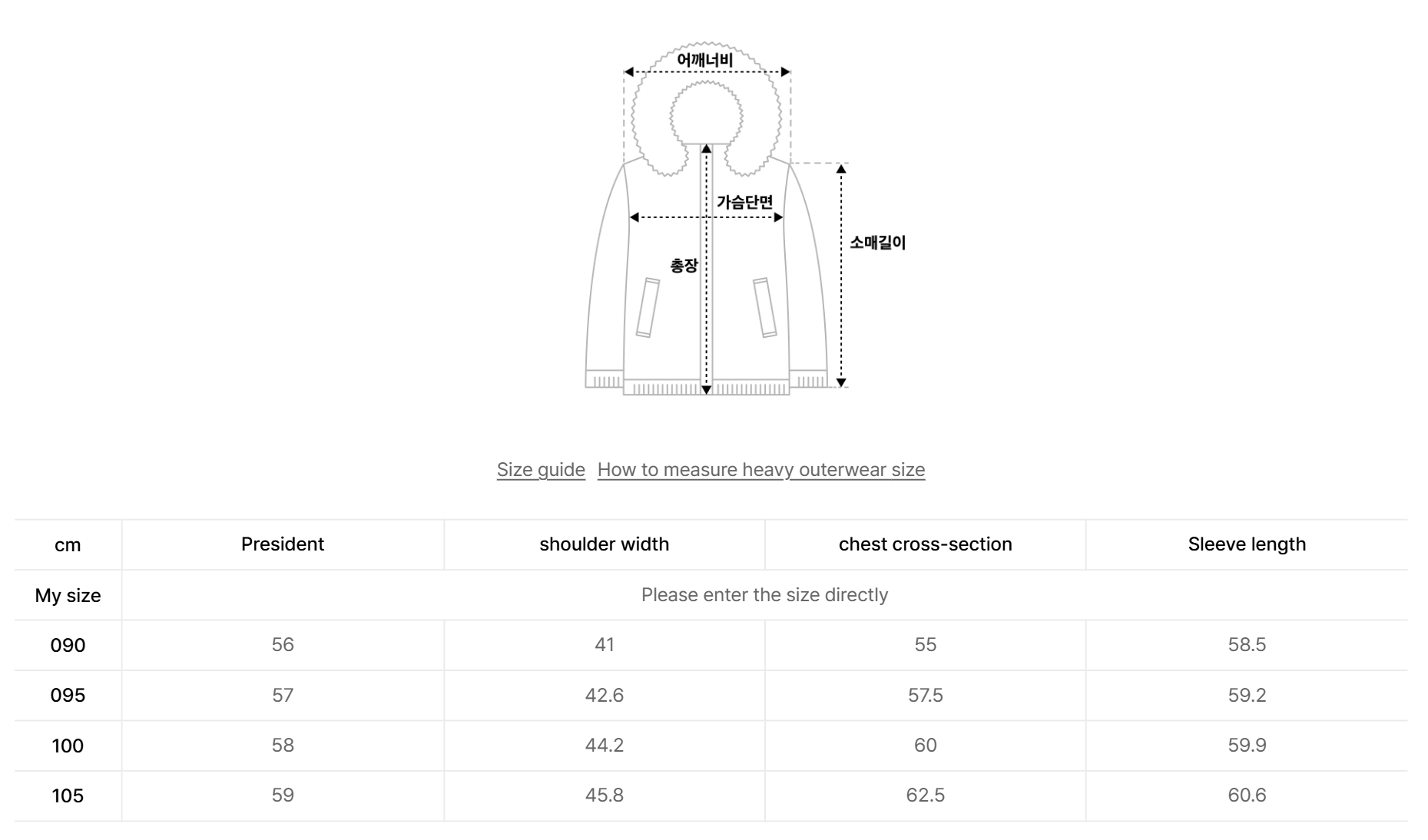
Task: Click the President column header
Action: click(x=283, y=544)
